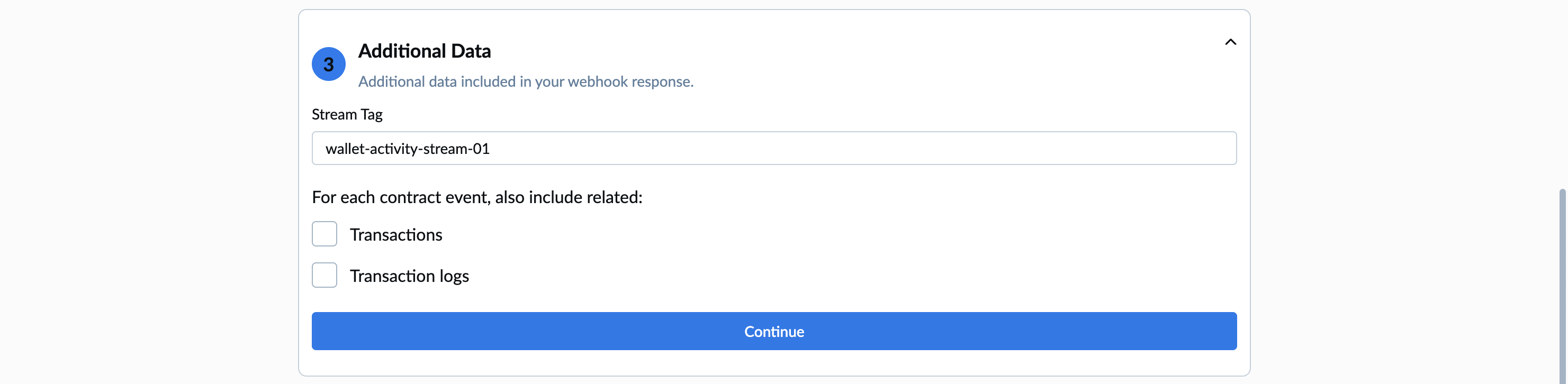Click the scrollbar track above the thumb

click(x=1563, y=92)
